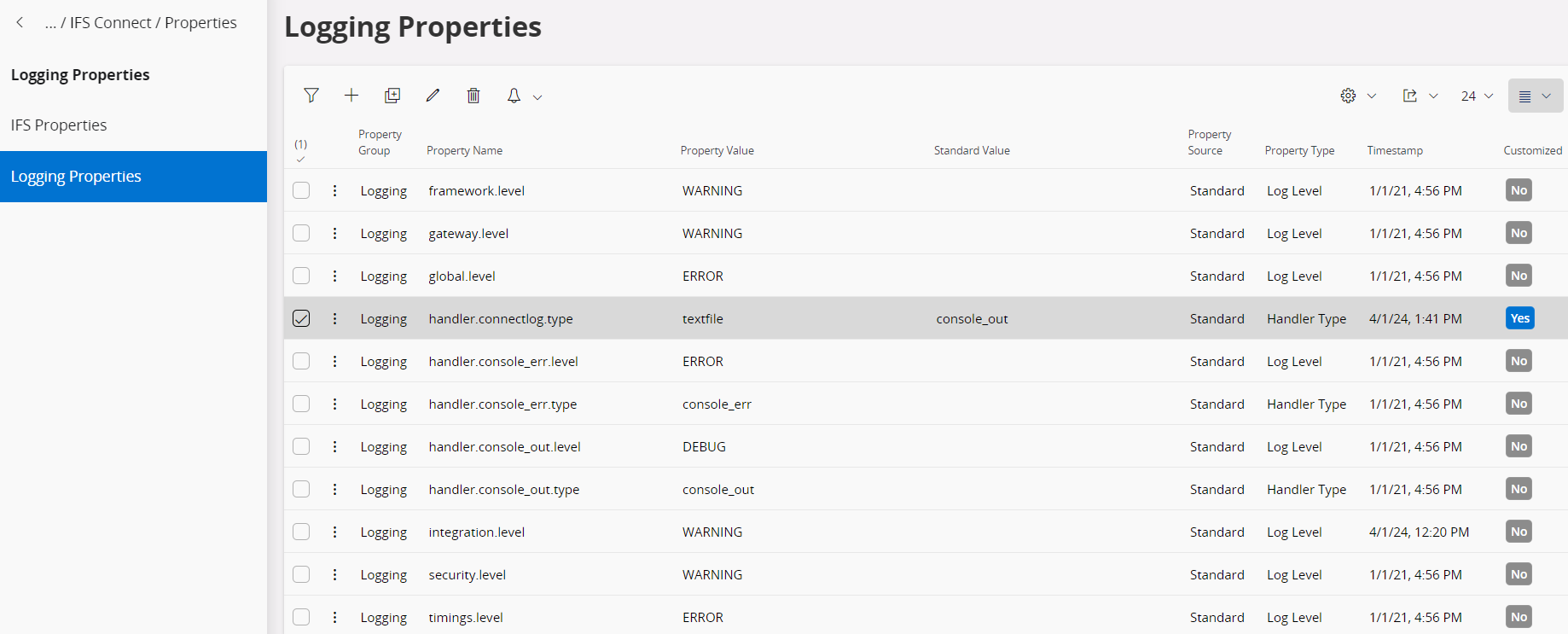Open the gear settings icon
The width and height of the screenshot is (1568, 634).
(x=1348, y=96)
